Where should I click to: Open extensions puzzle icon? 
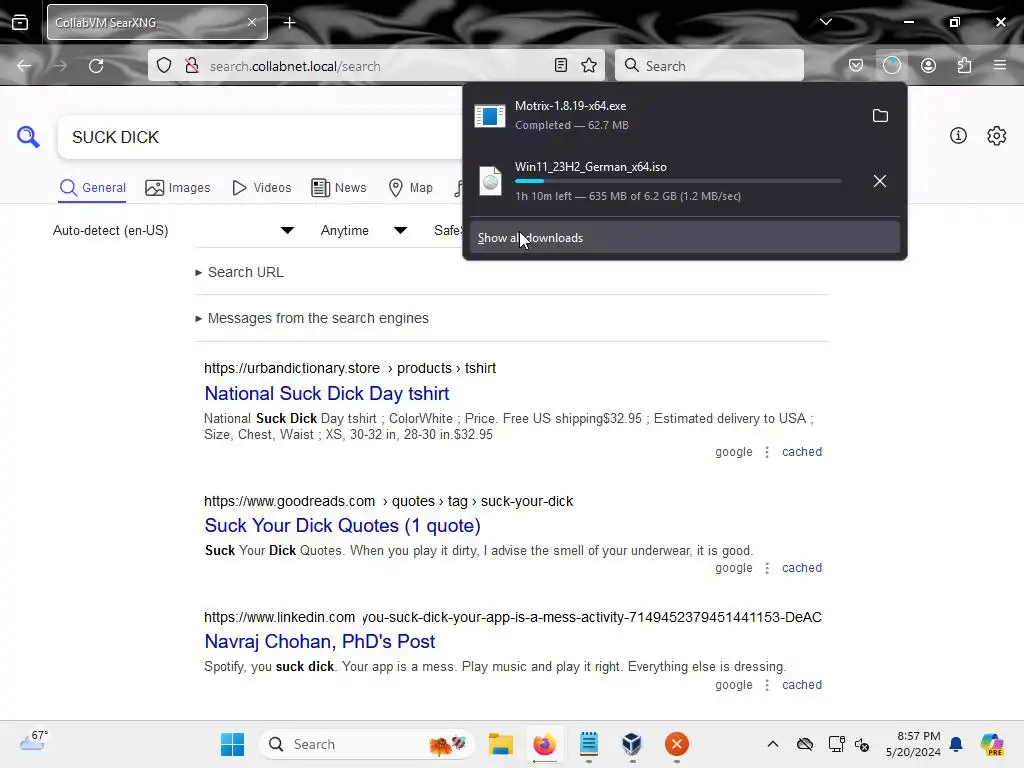[x=964, y=65]
